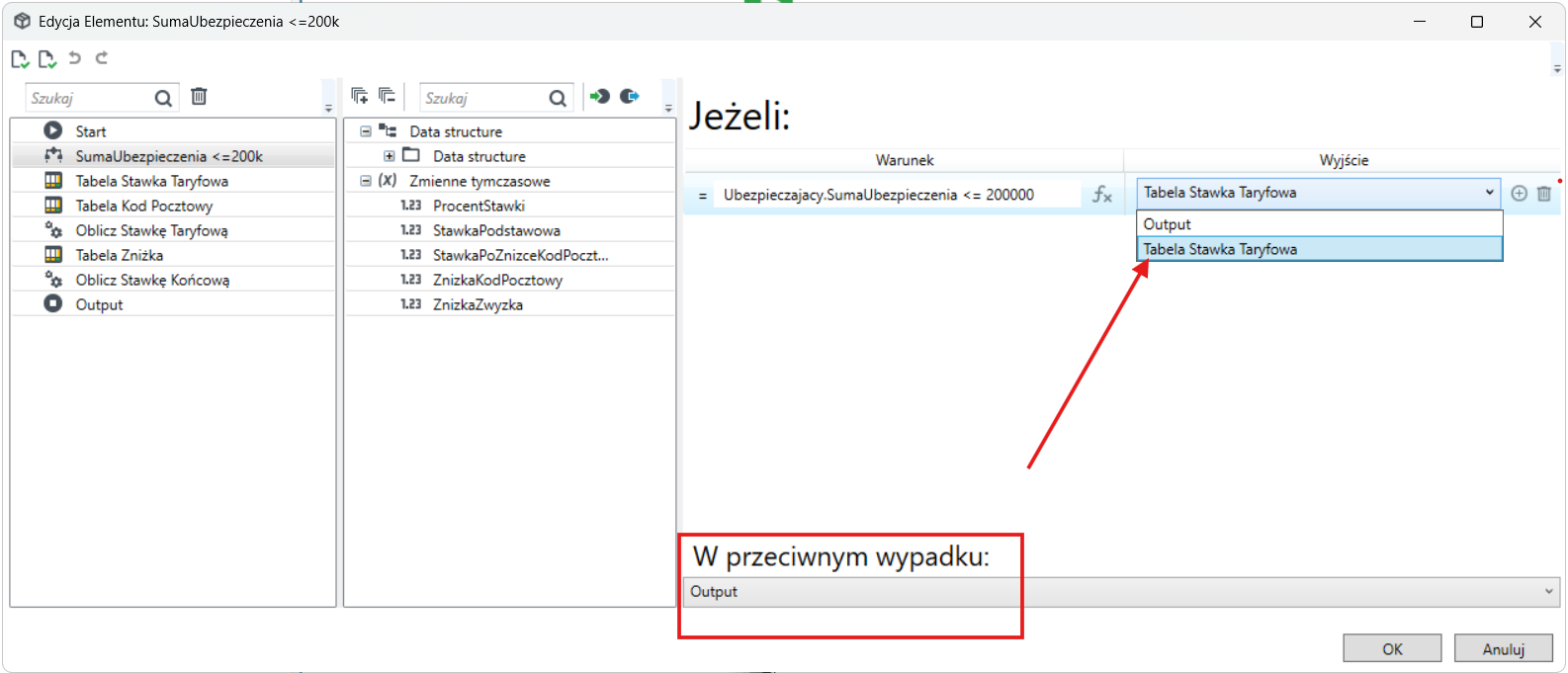This screenshot has height=673, width=1568.
Task: Expand all nodes in the data tree
Action: point(360,96)
